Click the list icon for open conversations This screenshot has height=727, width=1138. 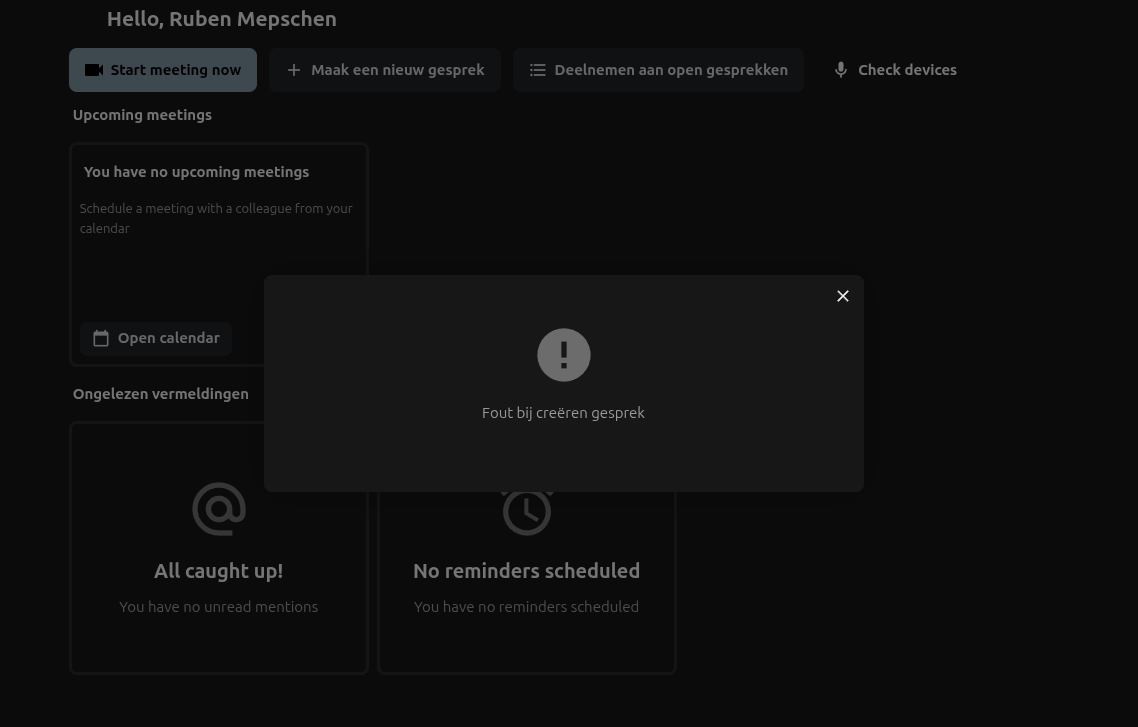point(537,70)
